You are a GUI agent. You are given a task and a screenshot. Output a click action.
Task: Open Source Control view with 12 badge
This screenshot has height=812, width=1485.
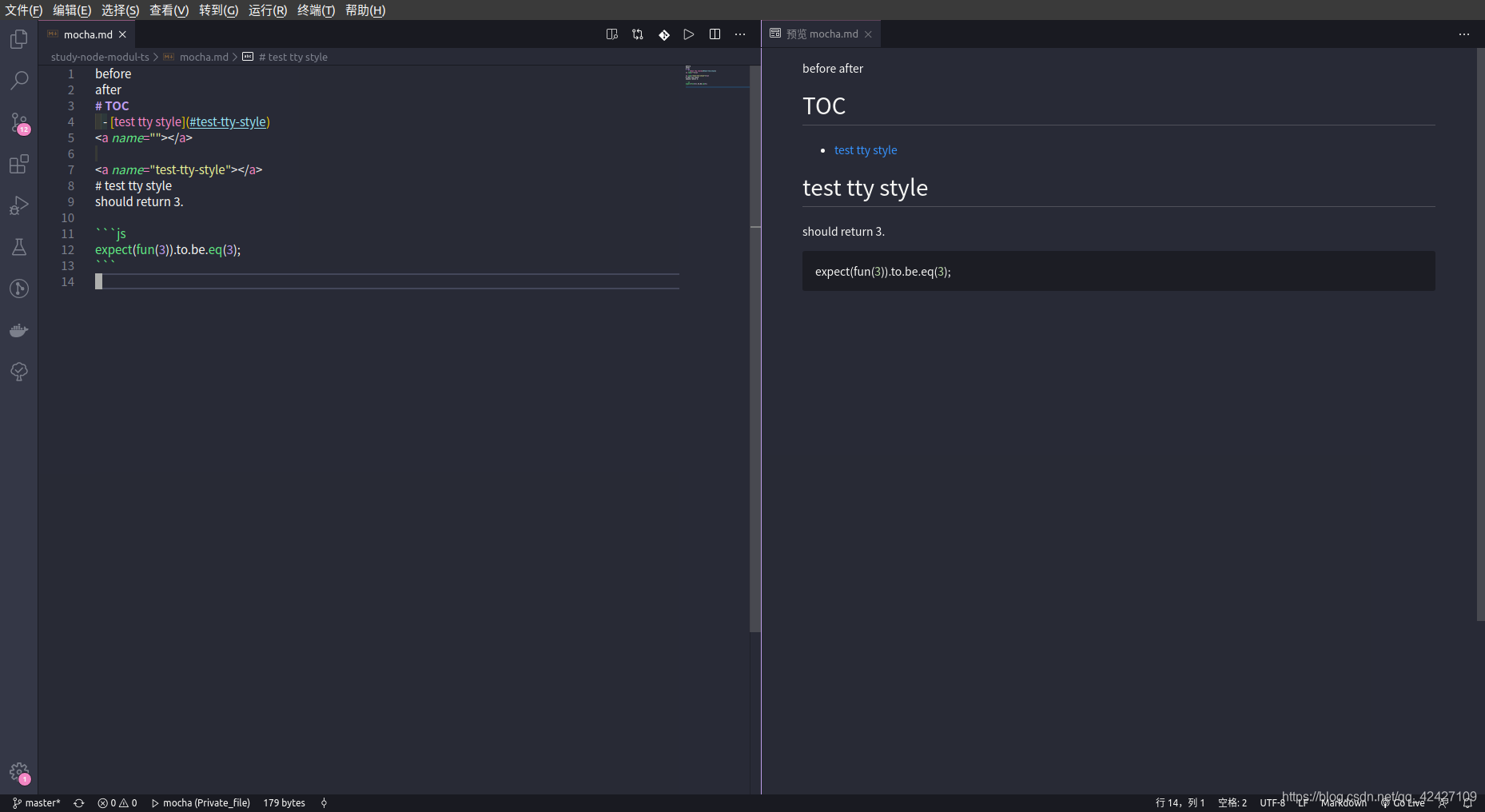(x=19, y=122)
